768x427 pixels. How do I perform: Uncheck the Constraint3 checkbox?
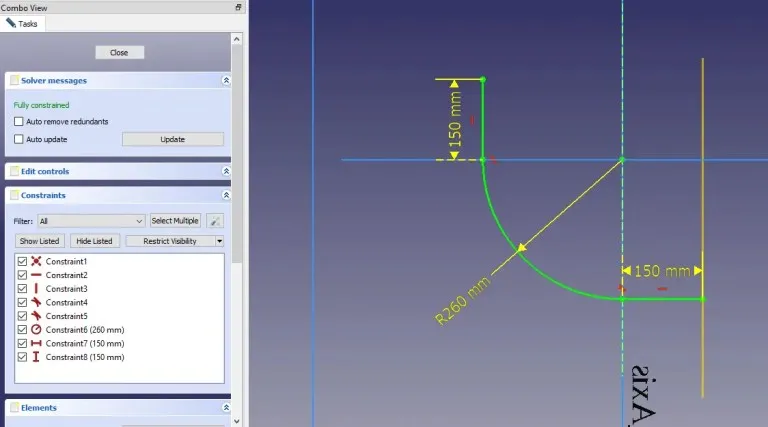(22, 289)
